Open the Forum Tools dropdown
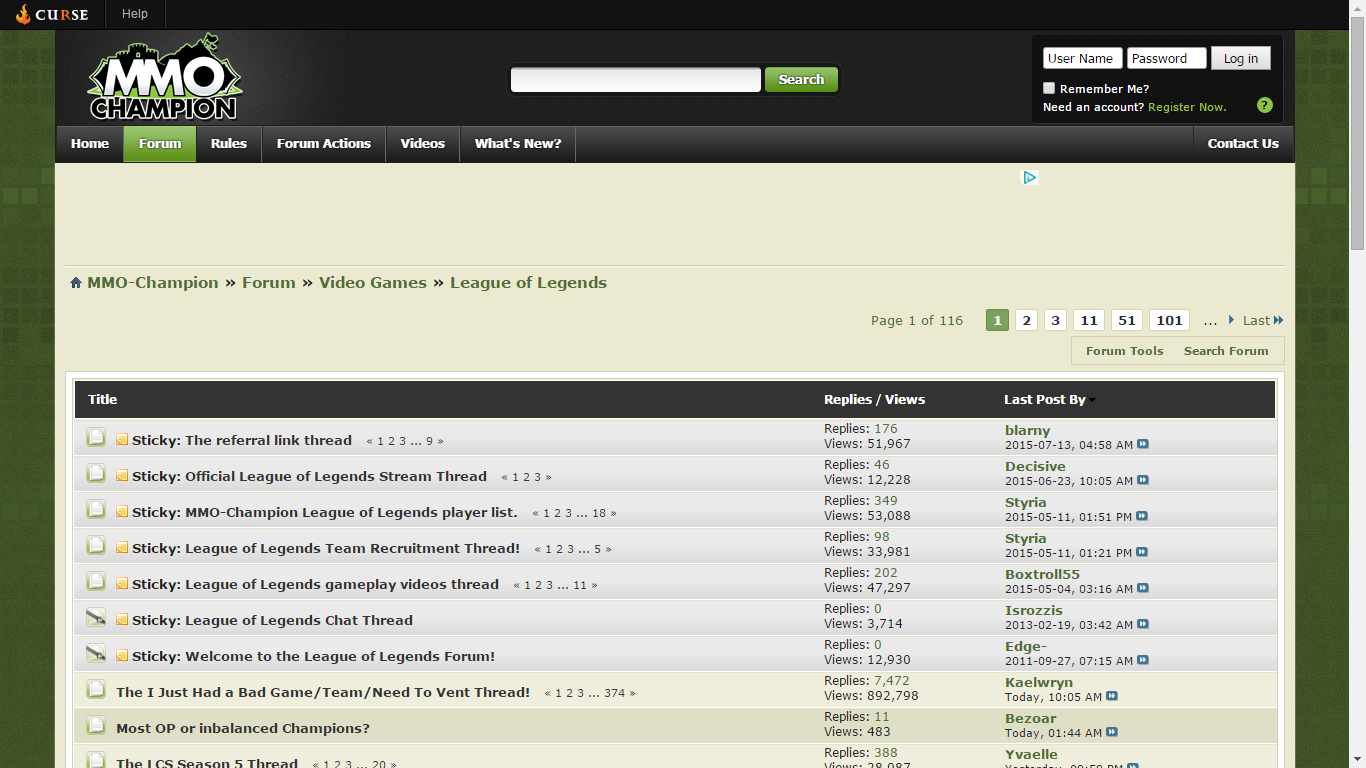Image resolution: width=1366 pixels, height=768 pixels. [x=1124, y=351]
